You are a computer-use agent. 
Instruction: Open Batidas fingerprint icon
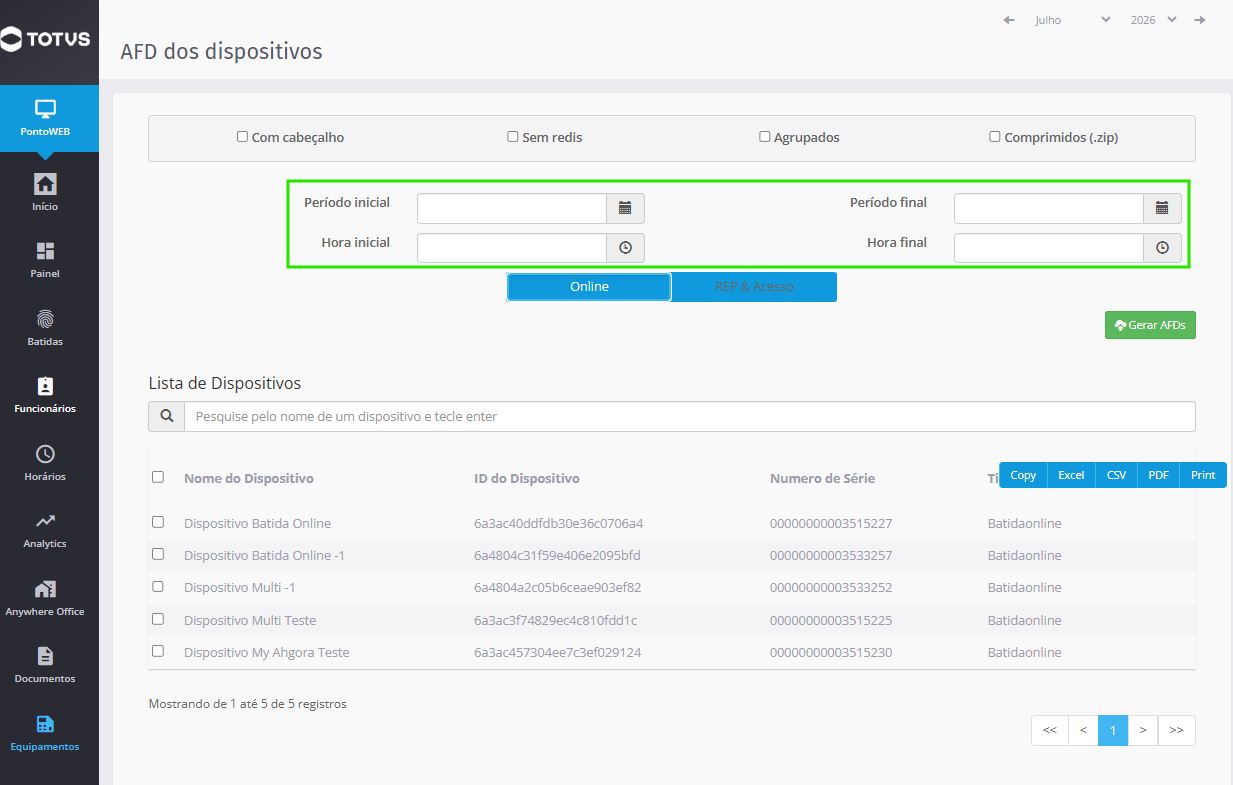[x=45, y=319]
